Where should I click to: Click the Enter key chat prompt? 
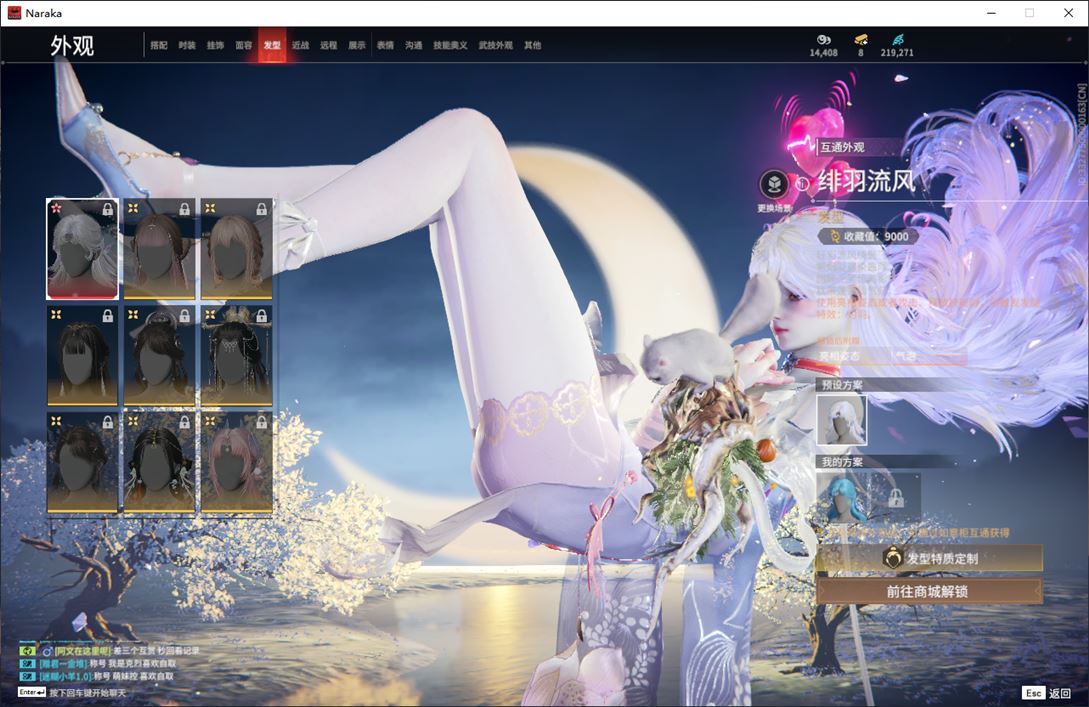(72, 693)
